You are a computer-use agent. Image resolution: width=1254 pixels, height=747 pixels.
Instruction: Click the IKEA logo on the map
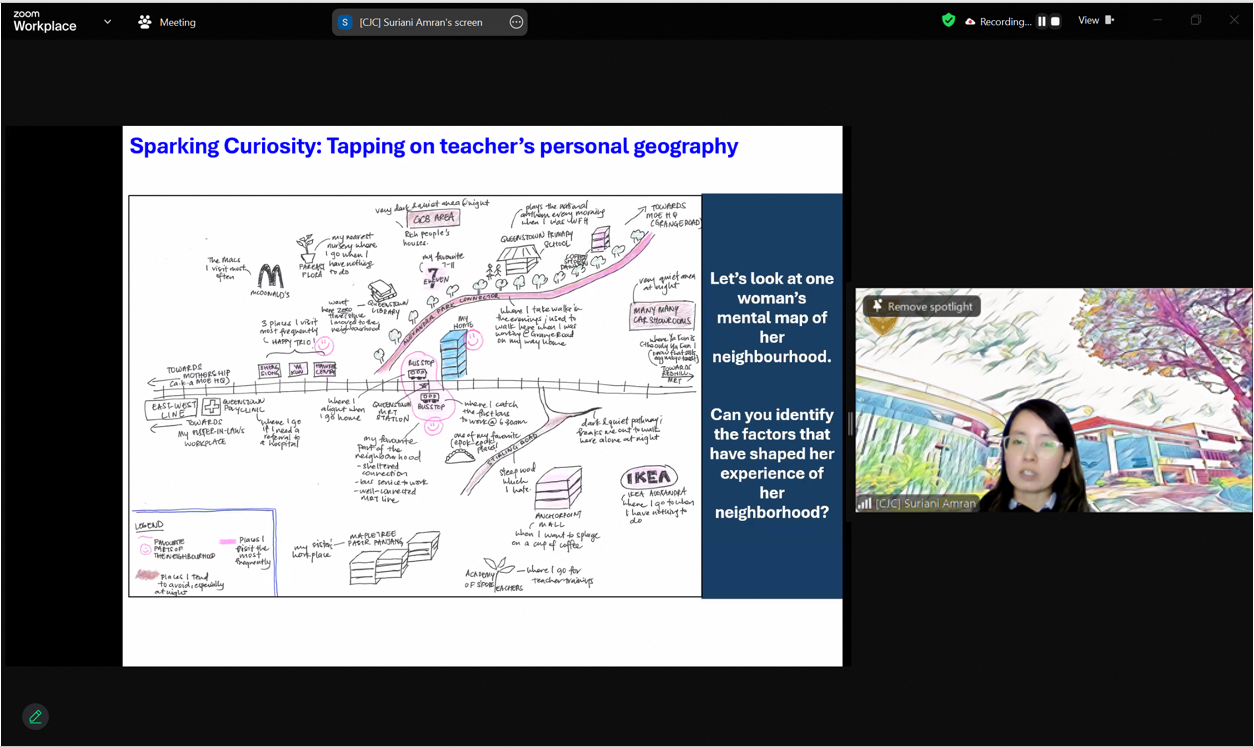click(x=649, y=477)
